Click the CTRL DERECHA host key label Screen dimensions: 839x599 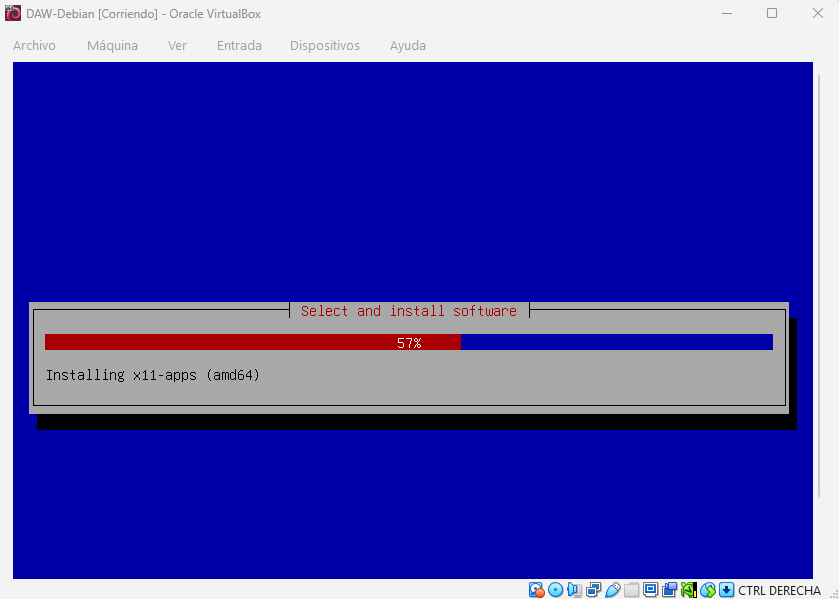coord(779,590)
